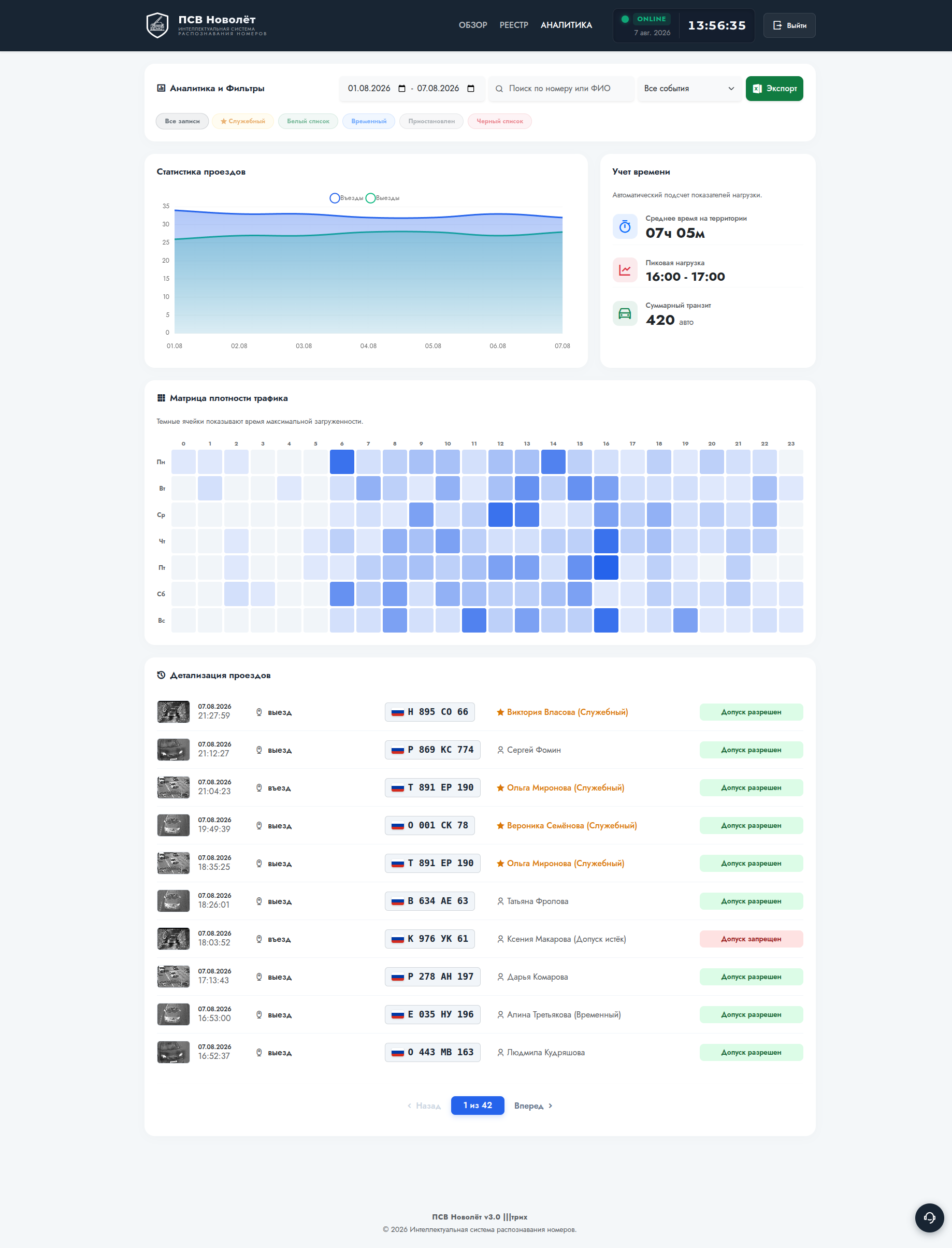Click the search magnifier icon
This screenshot has height=1248, width=952.
[x=499, y=89]
